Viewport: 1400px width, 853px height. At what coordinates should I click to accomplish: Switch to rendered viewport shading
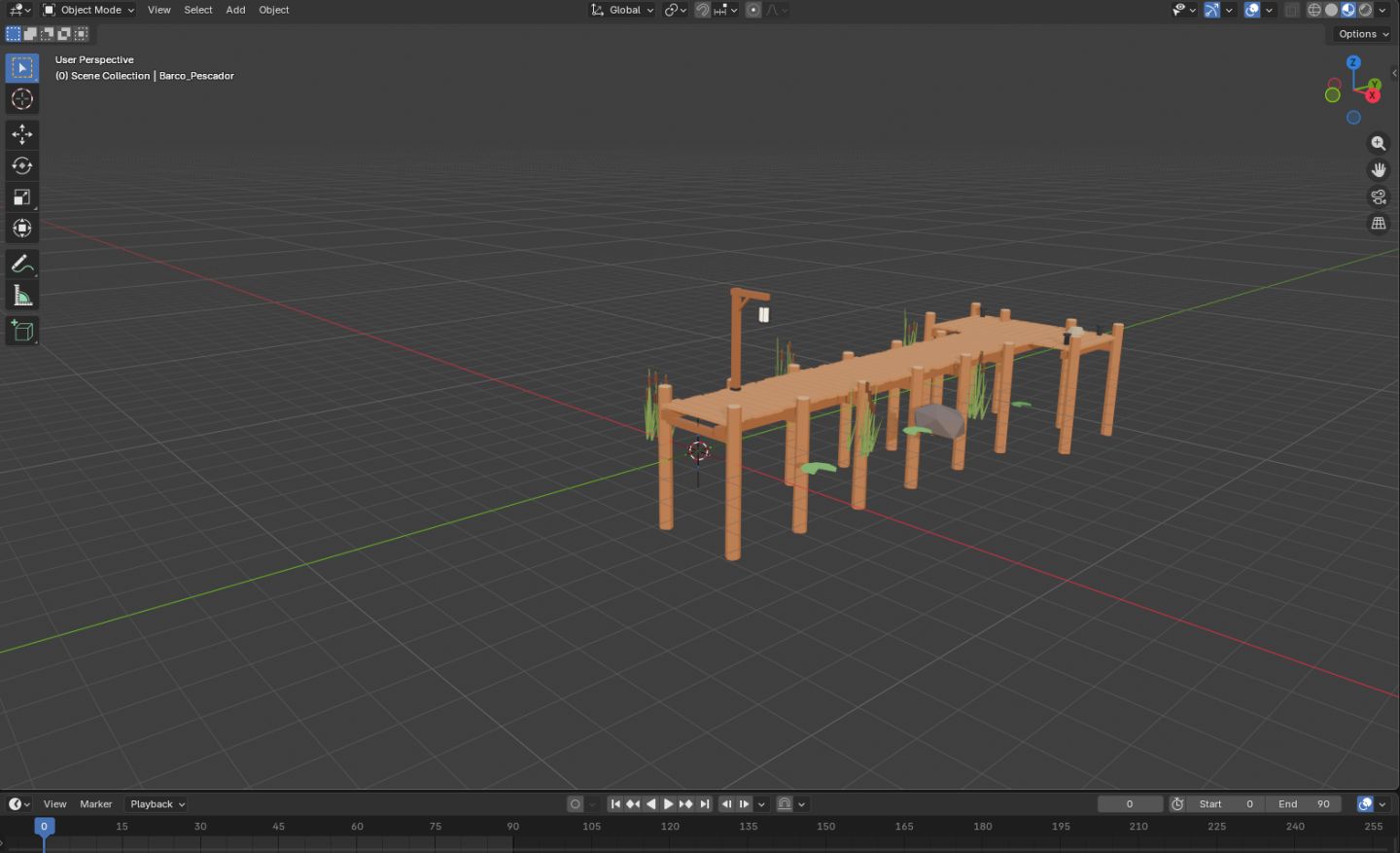pyautogui.click(x=1366, y=10)
